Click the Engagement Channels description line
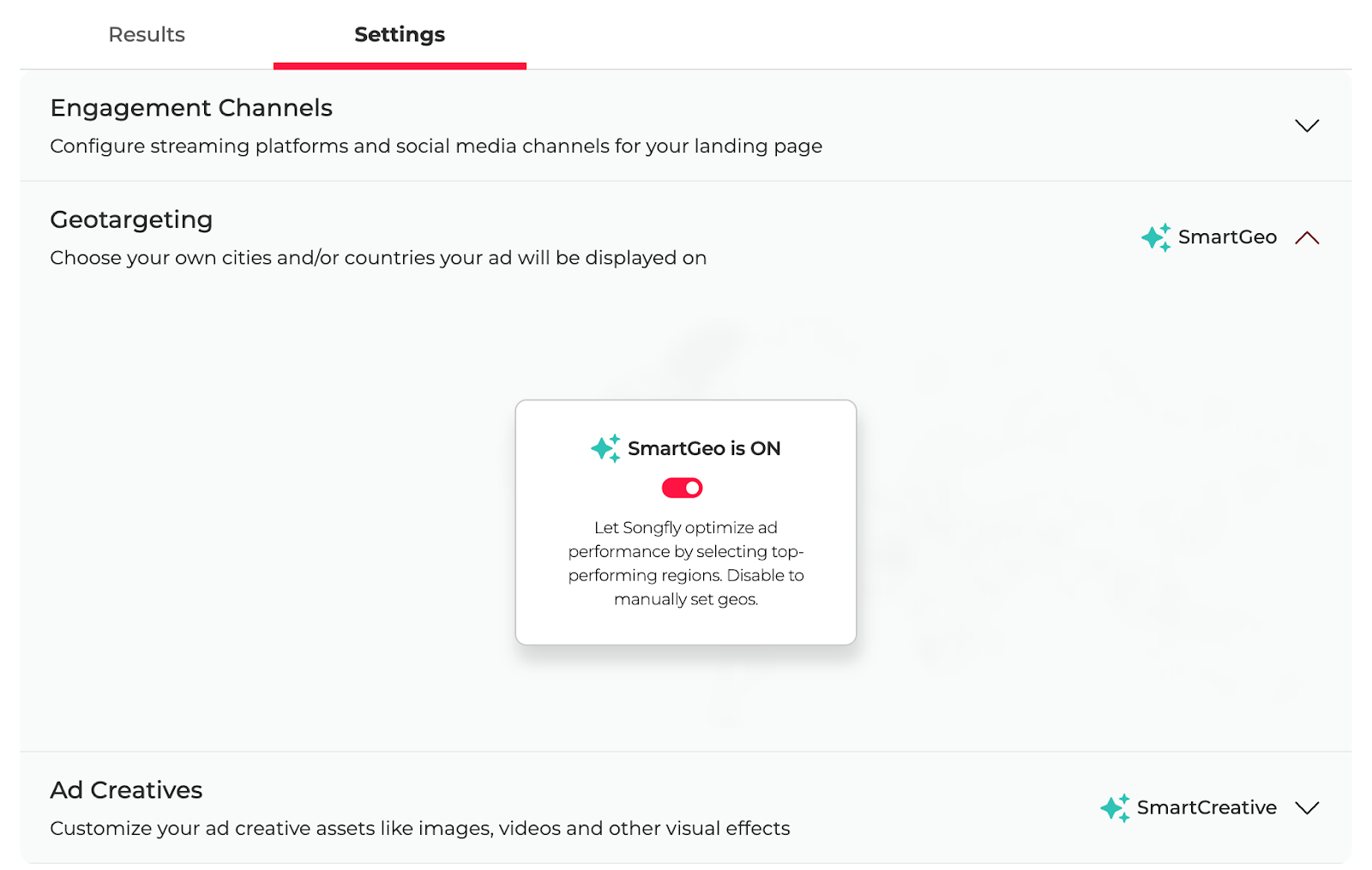 tap(436, 147)
